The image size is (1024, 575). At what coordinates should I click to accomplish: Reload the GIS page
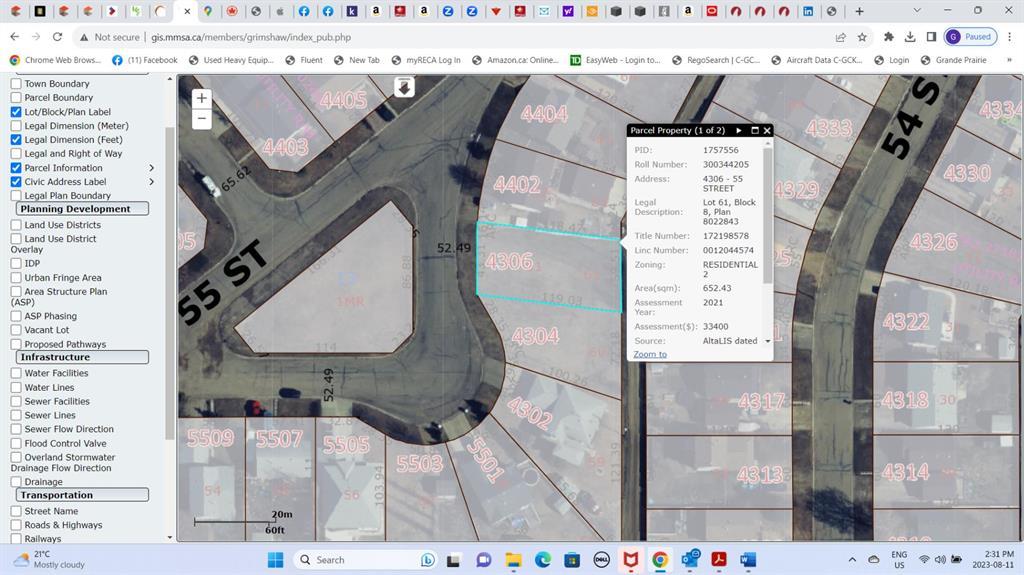pyautogui.click(x=57, y=37)
